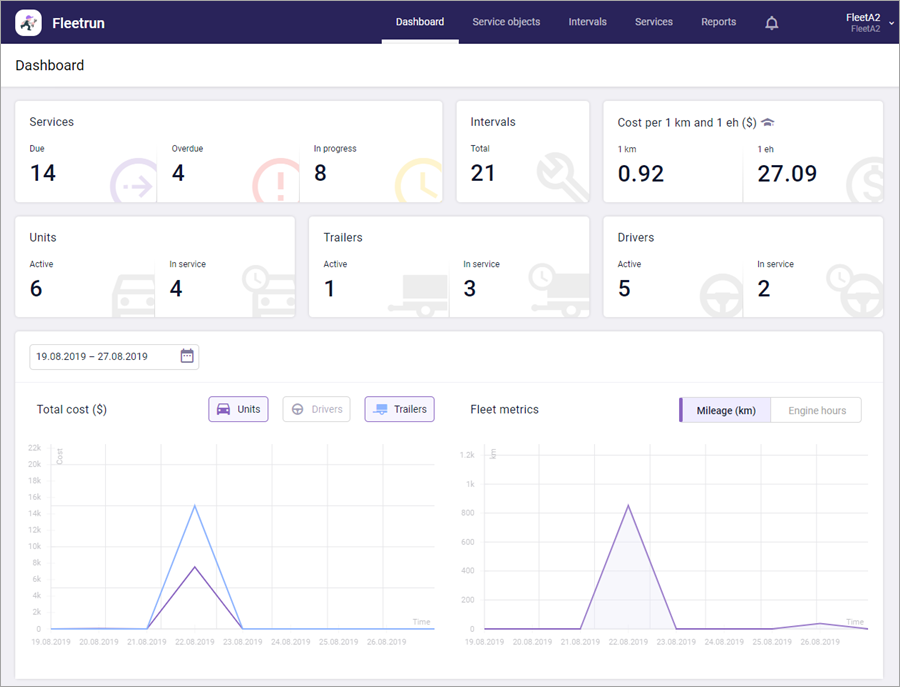Viewport: 900px width, 687px height.
Task: Click the wrench icon in Intervals card
Action: point(561,175)
